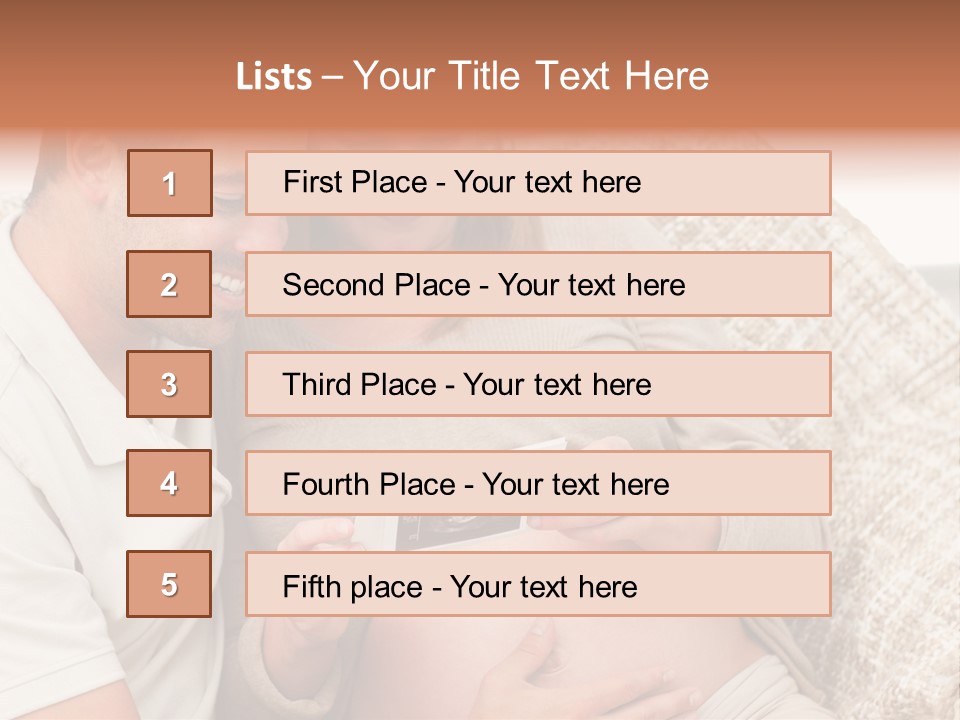Select the number 4 square
This screenshot has height=720, width=960.
pos(169,484)
